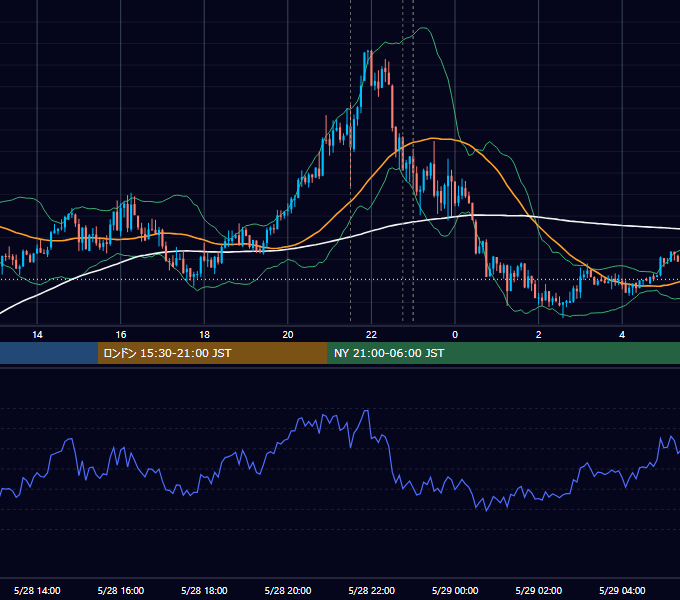Click the '5/28 16:00' label on indicator axis

(x=121, y=591)
